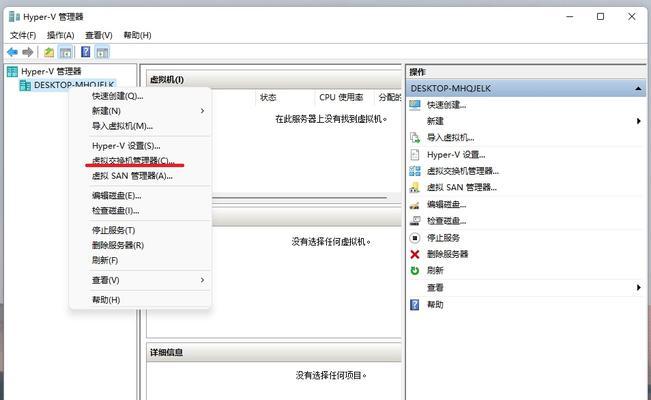Image resolution: width=651 pixels, height=400 pixels.
Task: Click the 详细信息 panel header
Action: [x=274, y=352]
